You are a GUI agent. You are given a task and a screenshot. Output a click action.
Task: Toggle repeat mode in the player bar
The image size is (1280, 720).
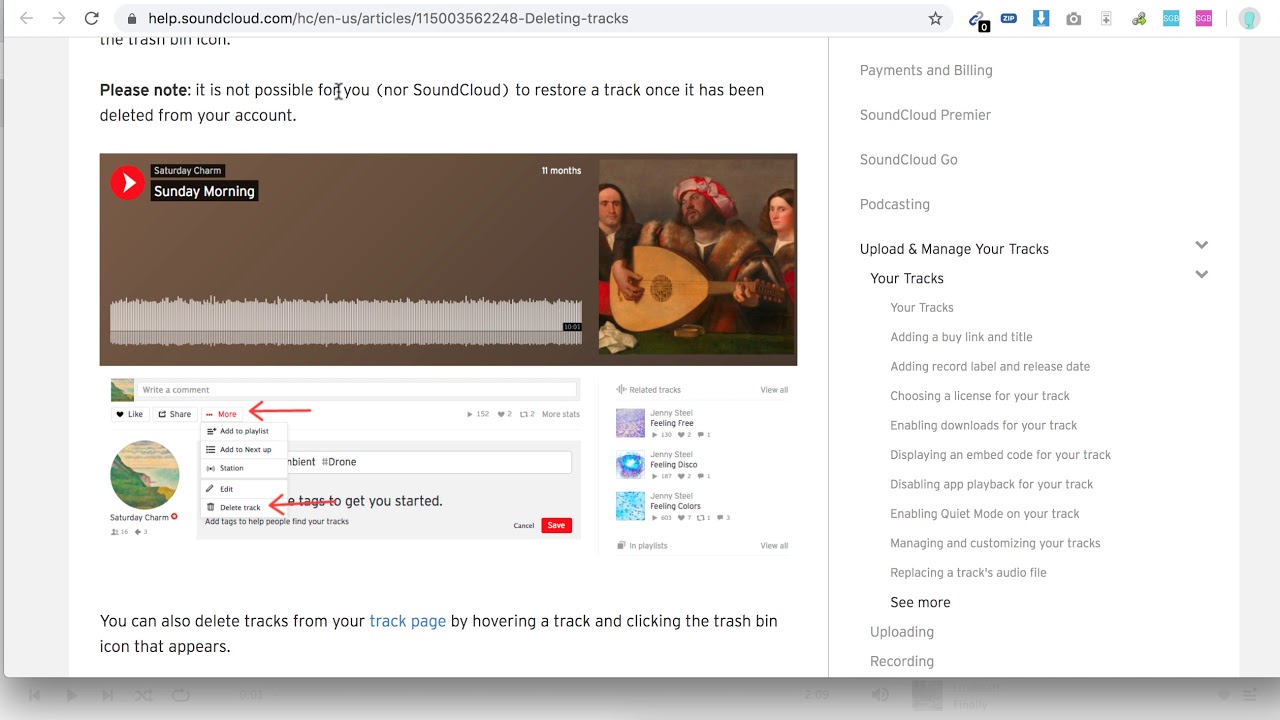[x=180, y=694]
